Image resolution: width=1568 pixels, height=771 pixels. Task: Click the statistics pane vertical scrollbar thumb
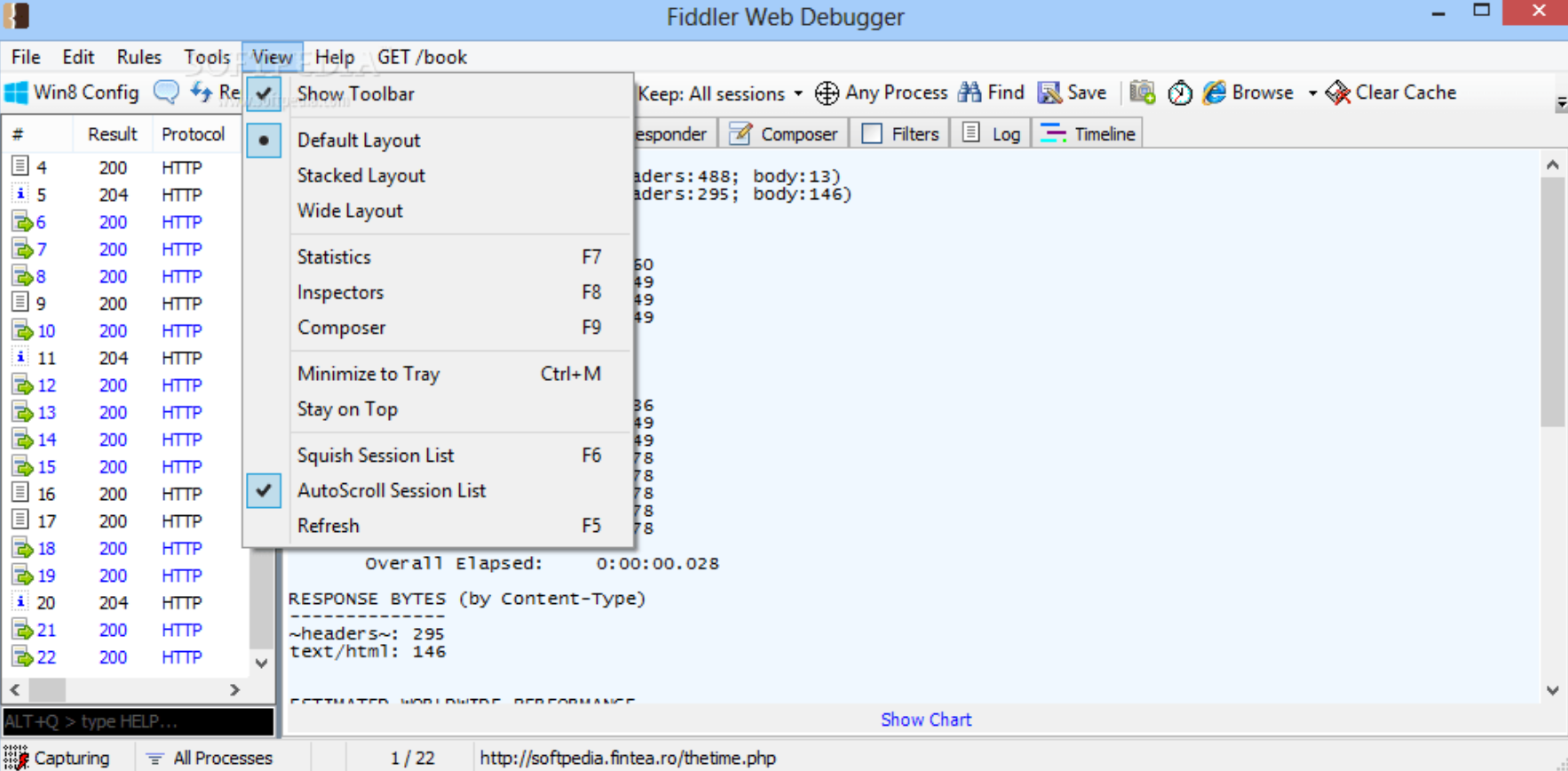point(1552,302)
